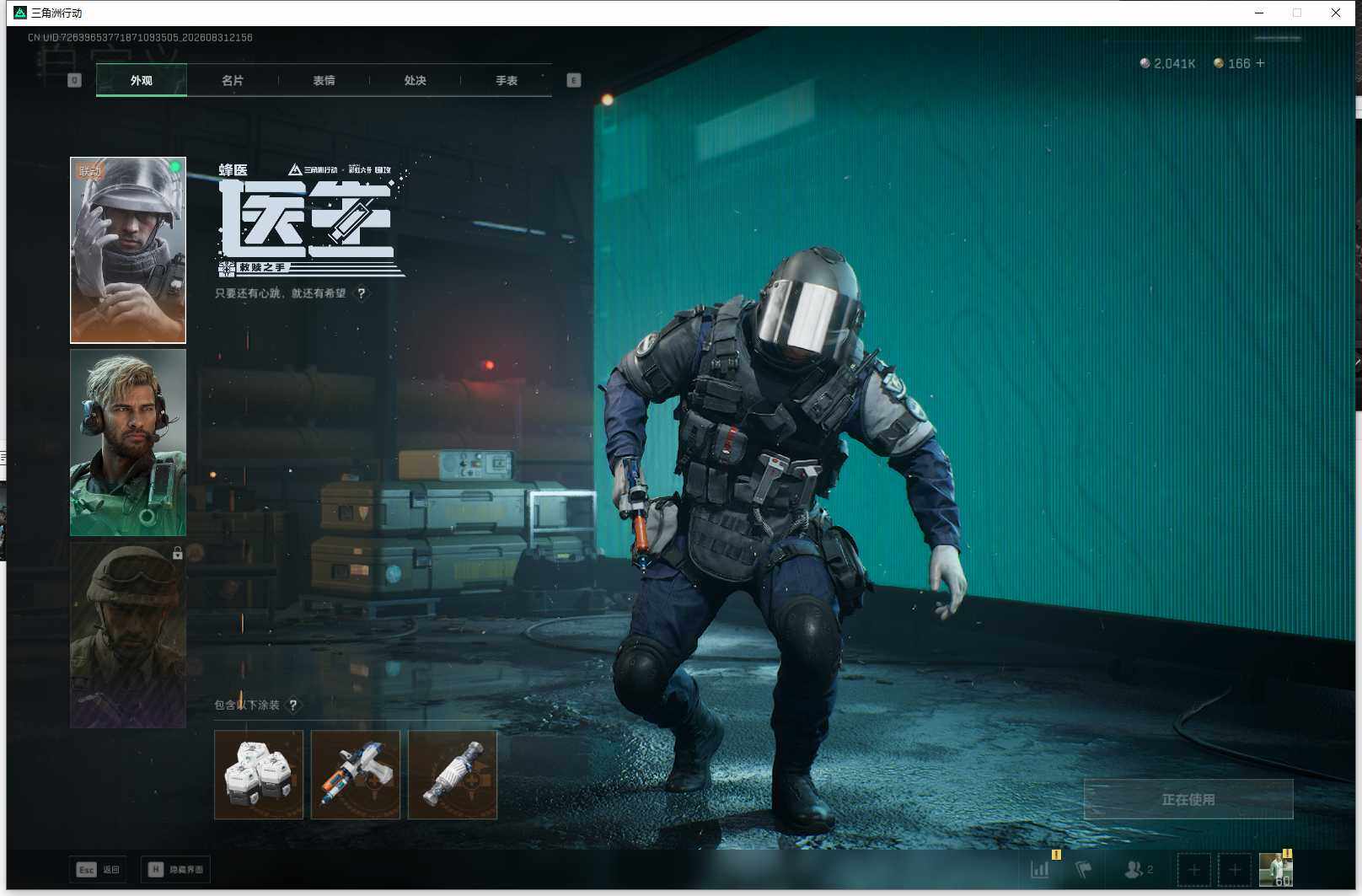Open help next to 只要还有心跳，就还有希望

click(362, 293)
